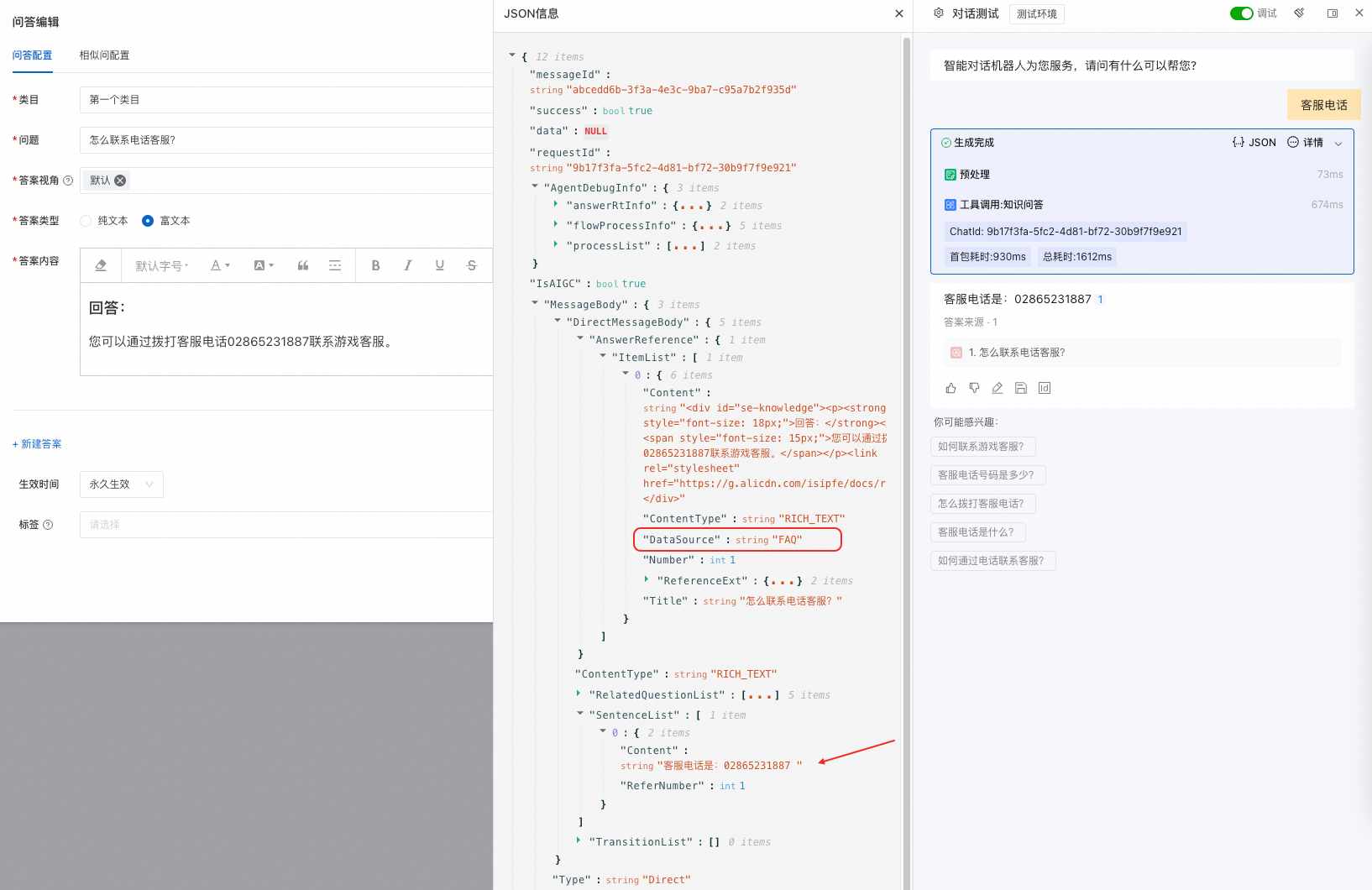1372x890 pixels.
Task: Switch to the 相似问配置 tab
Action: (105, 55)
